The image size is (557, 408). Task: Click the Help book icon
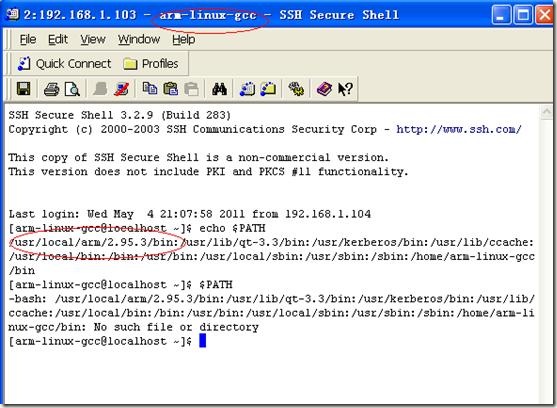(x=324, y=89)
